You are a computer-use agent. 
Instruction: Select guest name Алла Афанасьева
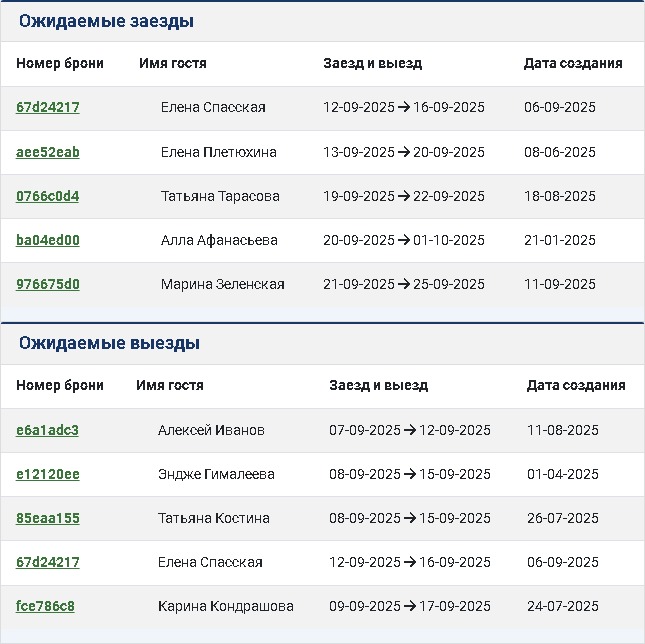[x=219, y=240]
